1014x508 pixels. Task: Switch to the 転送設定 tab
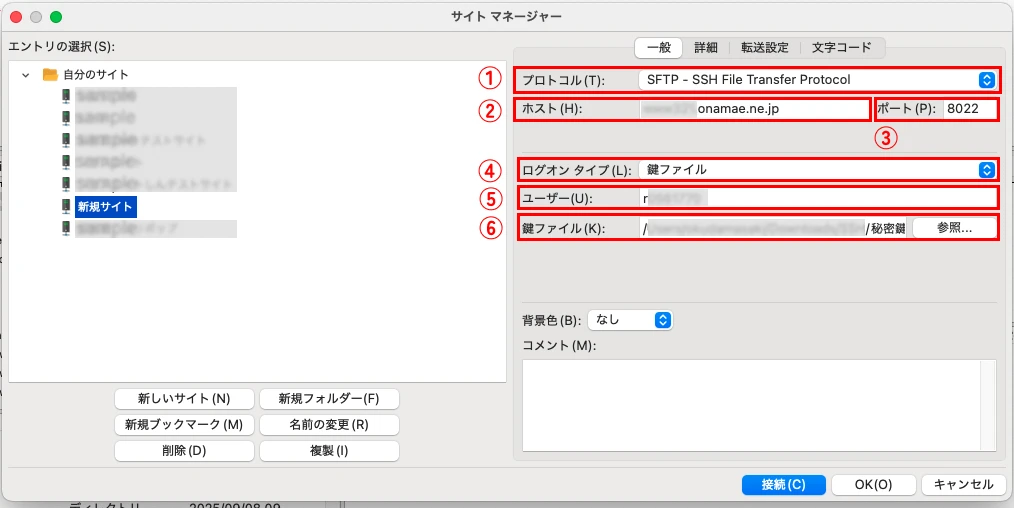[x=764, y=47]
